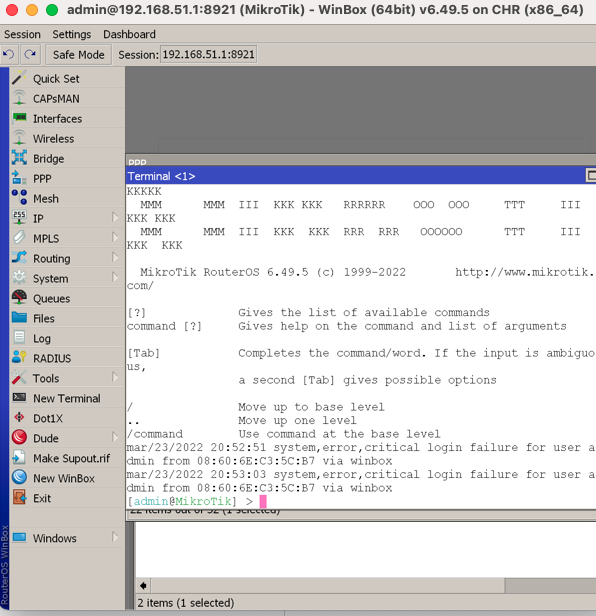Open the Files folder icon

[19, 318]
